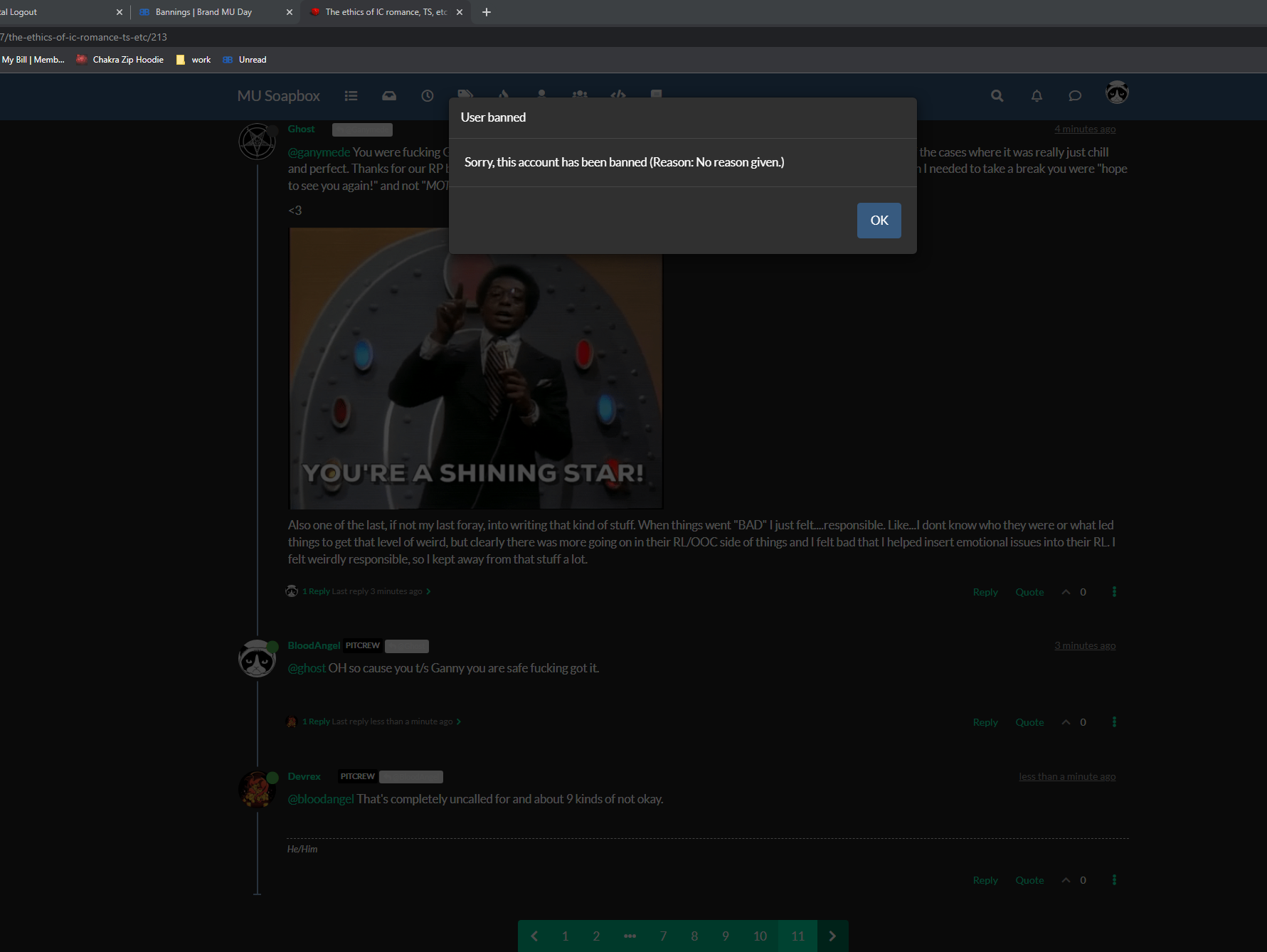Open the Unread inbox icon in navbar
Viewport: 1267px width, 952px height.
tap(389, 96)
